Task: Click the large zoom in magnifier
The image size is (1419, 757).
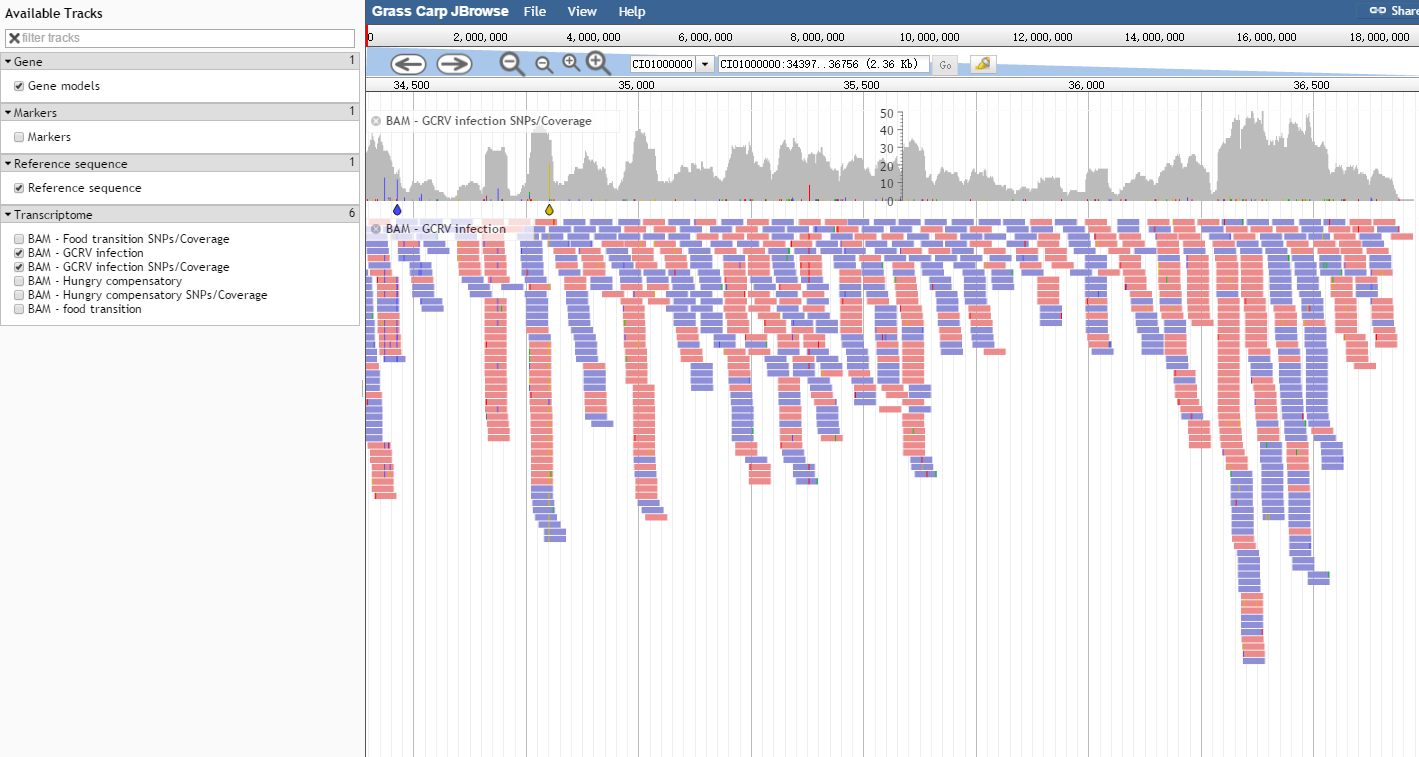Action: tap(598, 63)
